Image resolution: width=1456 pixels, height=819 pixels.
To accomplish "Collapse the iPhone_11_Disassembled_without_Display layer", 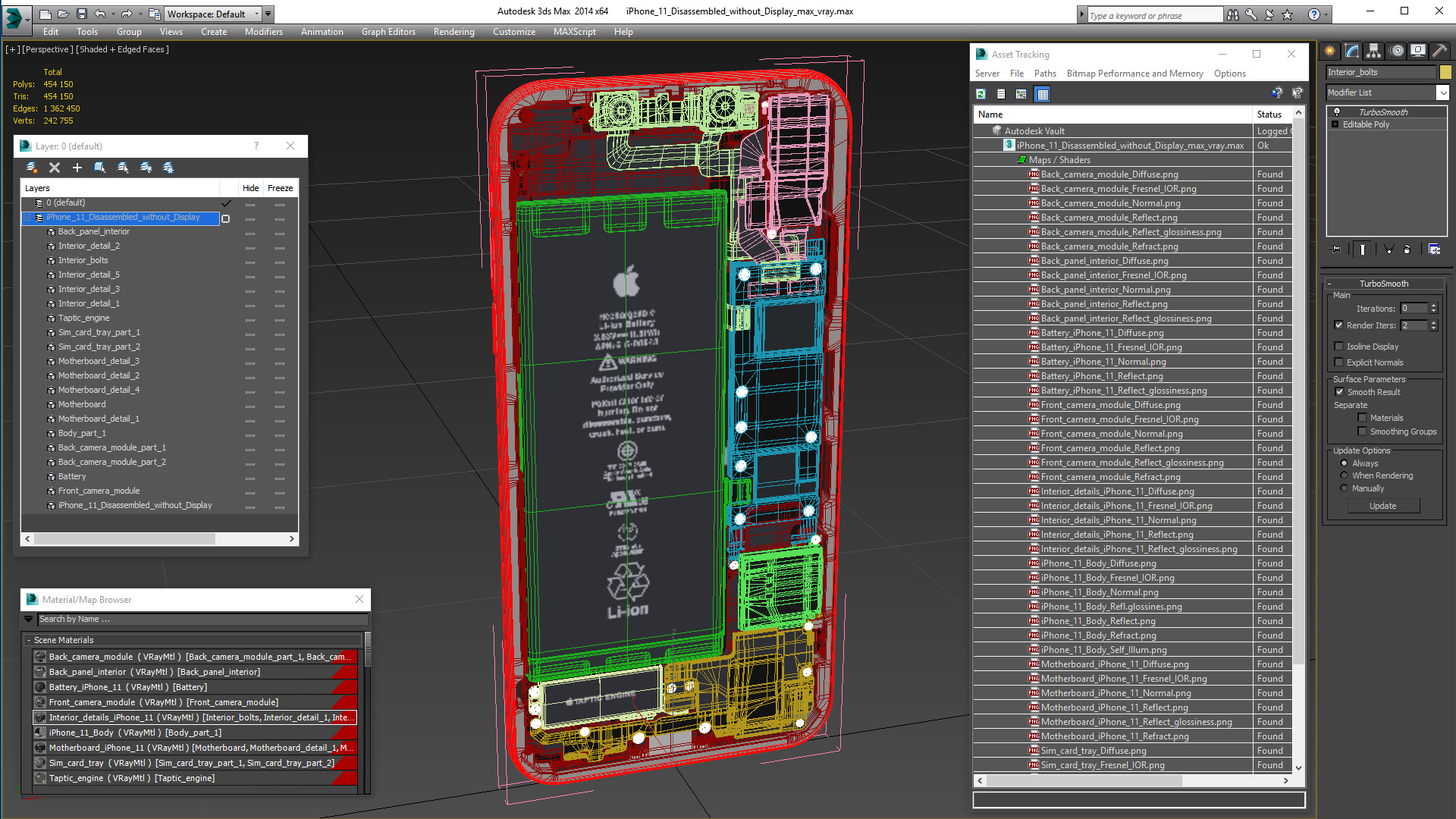I will pos(27,218).
